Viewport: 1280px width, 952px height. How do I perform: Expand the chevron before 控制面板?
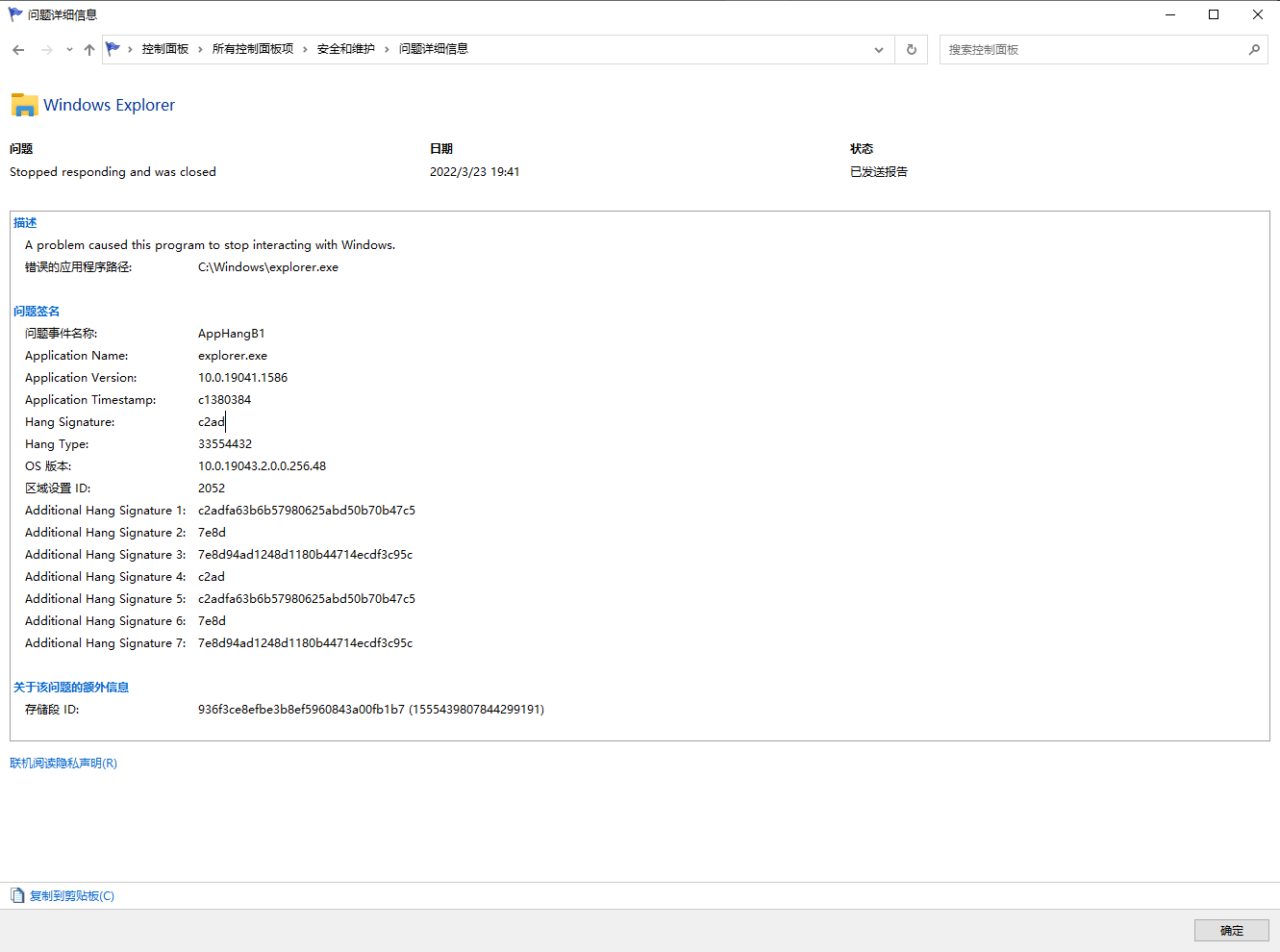point(130,49)
